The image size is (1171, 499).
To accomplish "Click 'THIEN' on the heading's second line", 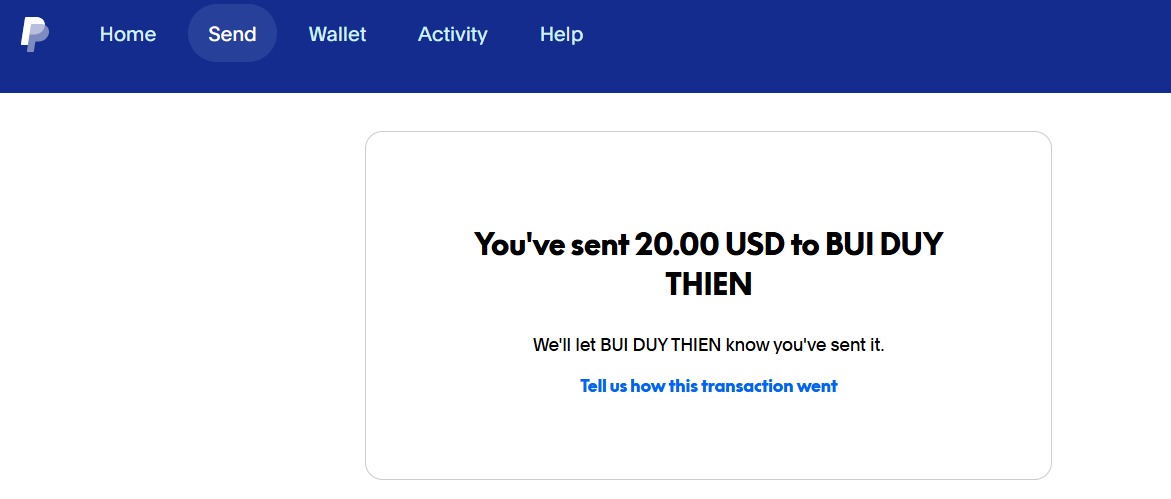I will 708,285.
